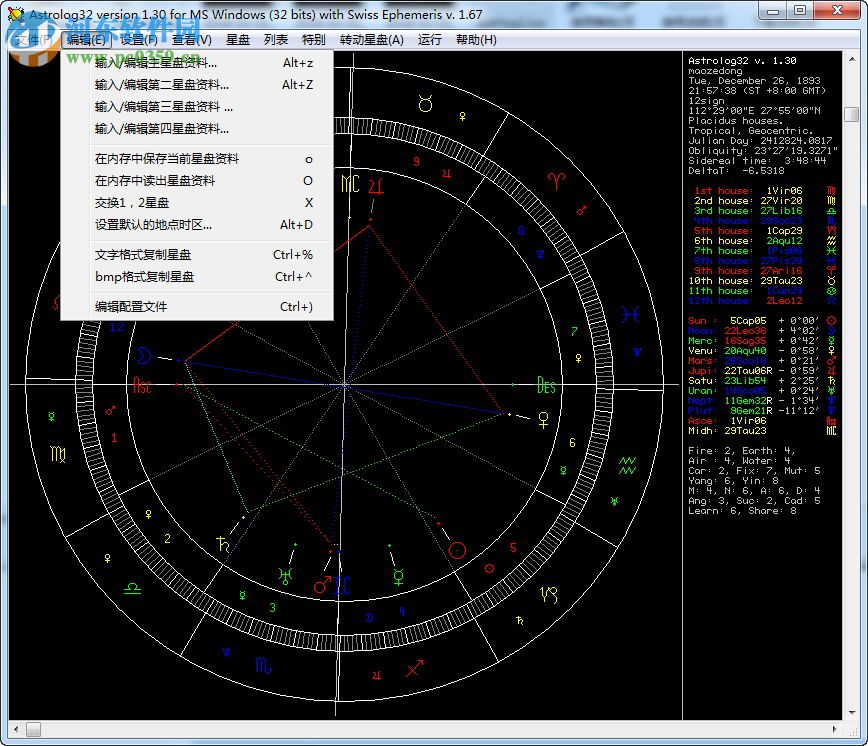Click the Sun glyph in the chart wheel

pos(457,550)
